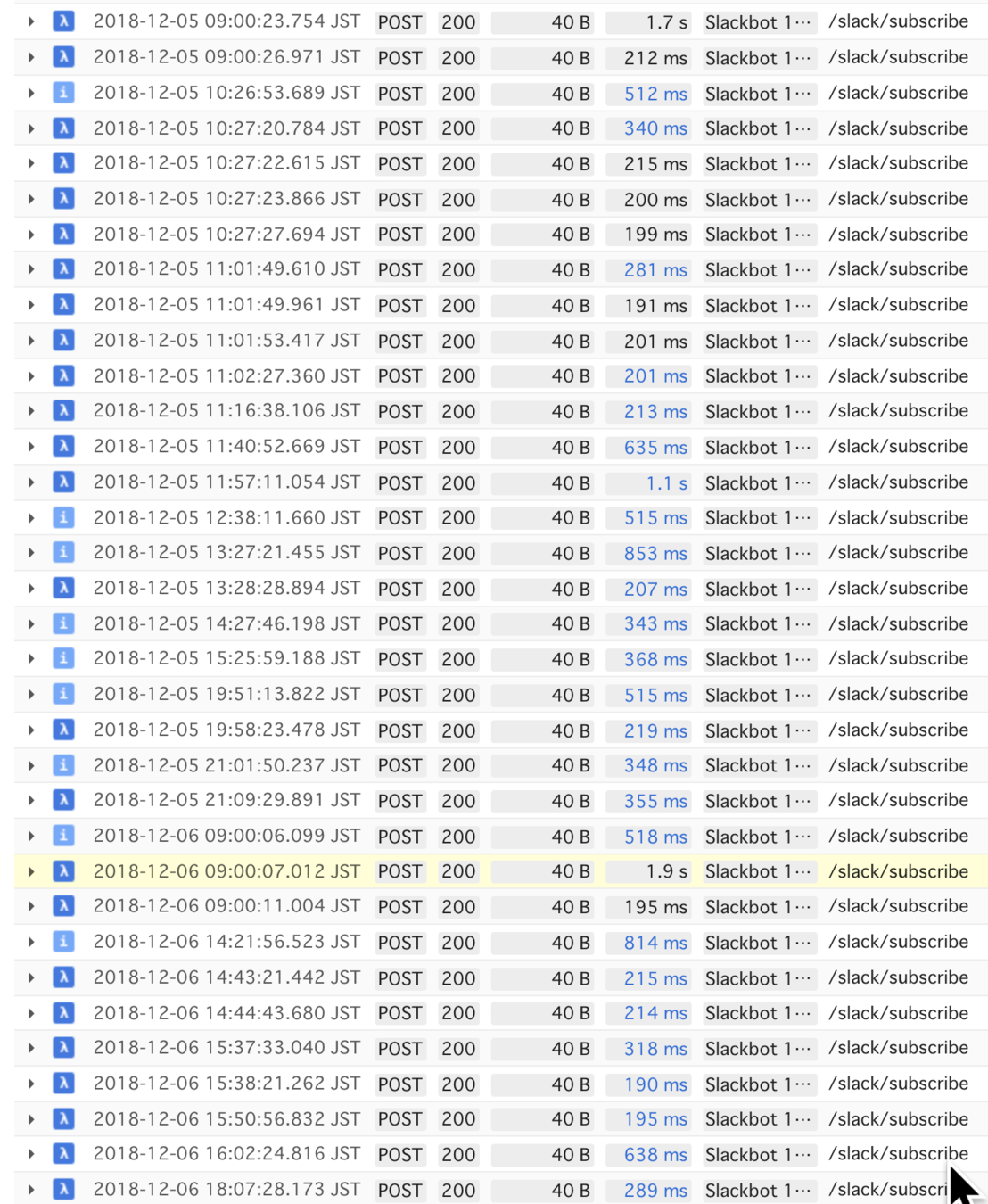This screenshot has width=988, height=1204.
Task: Click lambda icon on 09:00:26.971 row
Action: coord(63,57)
